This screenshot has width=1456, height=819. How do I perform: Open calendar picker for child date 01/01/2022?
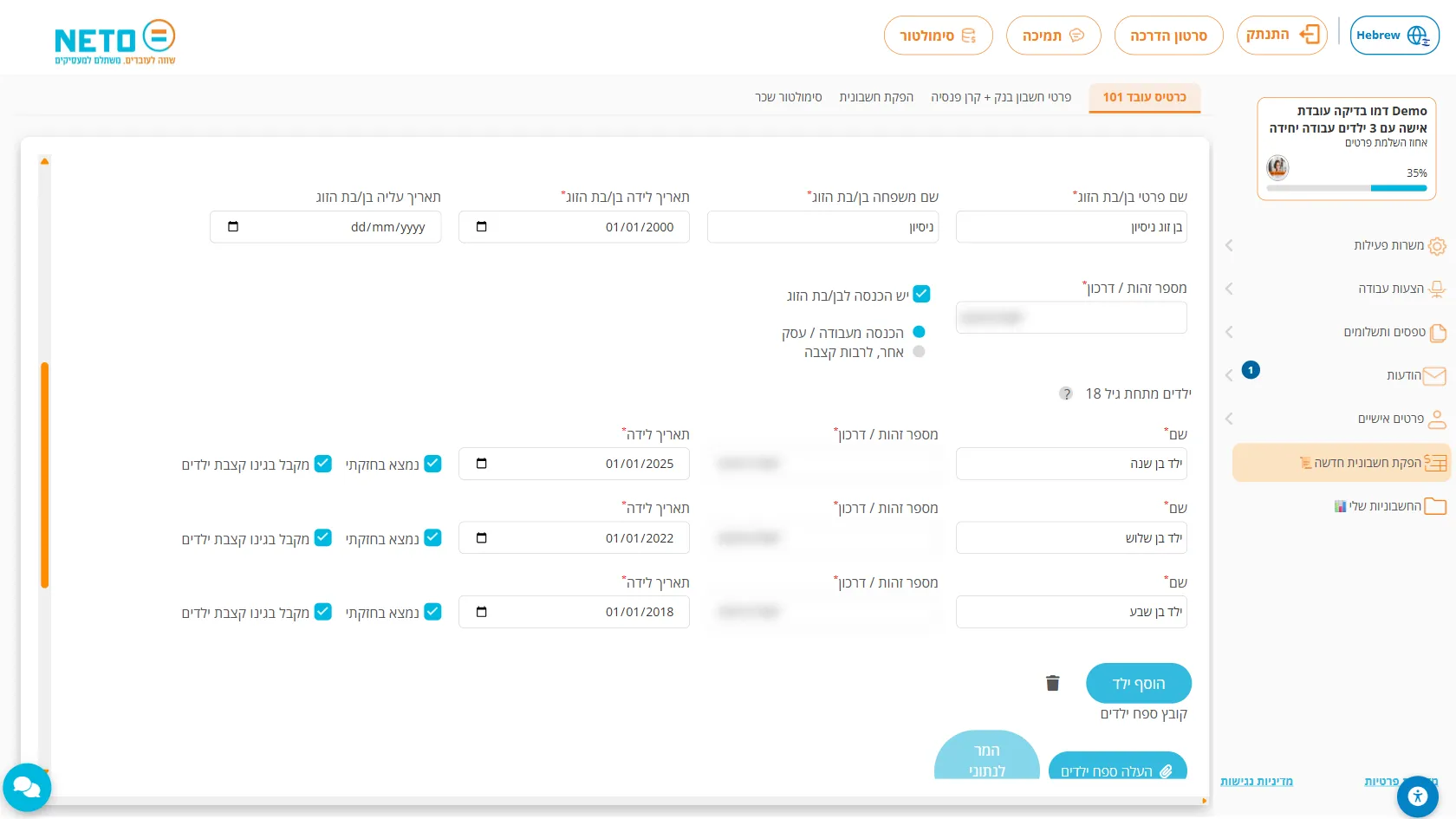(482, 538)
